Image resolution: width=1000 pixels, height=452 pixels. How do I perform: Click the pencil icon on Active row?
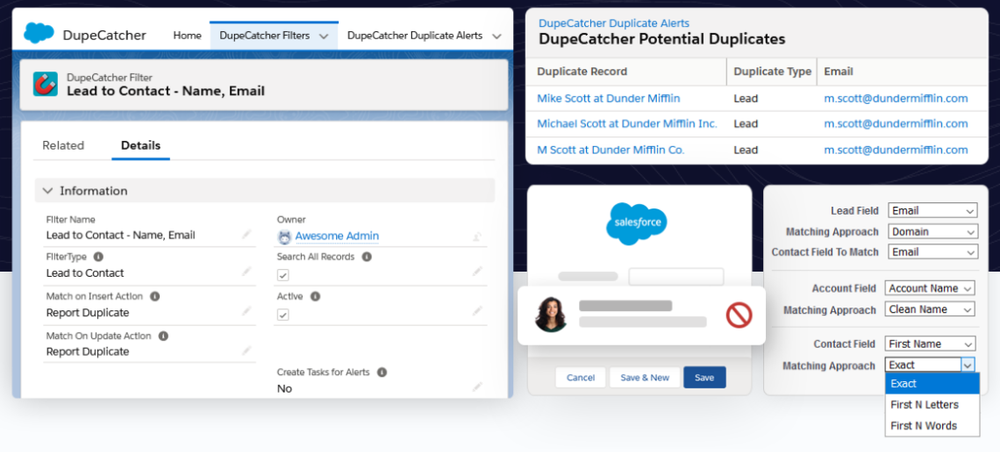pyautogui.click(x=477, y=311)
